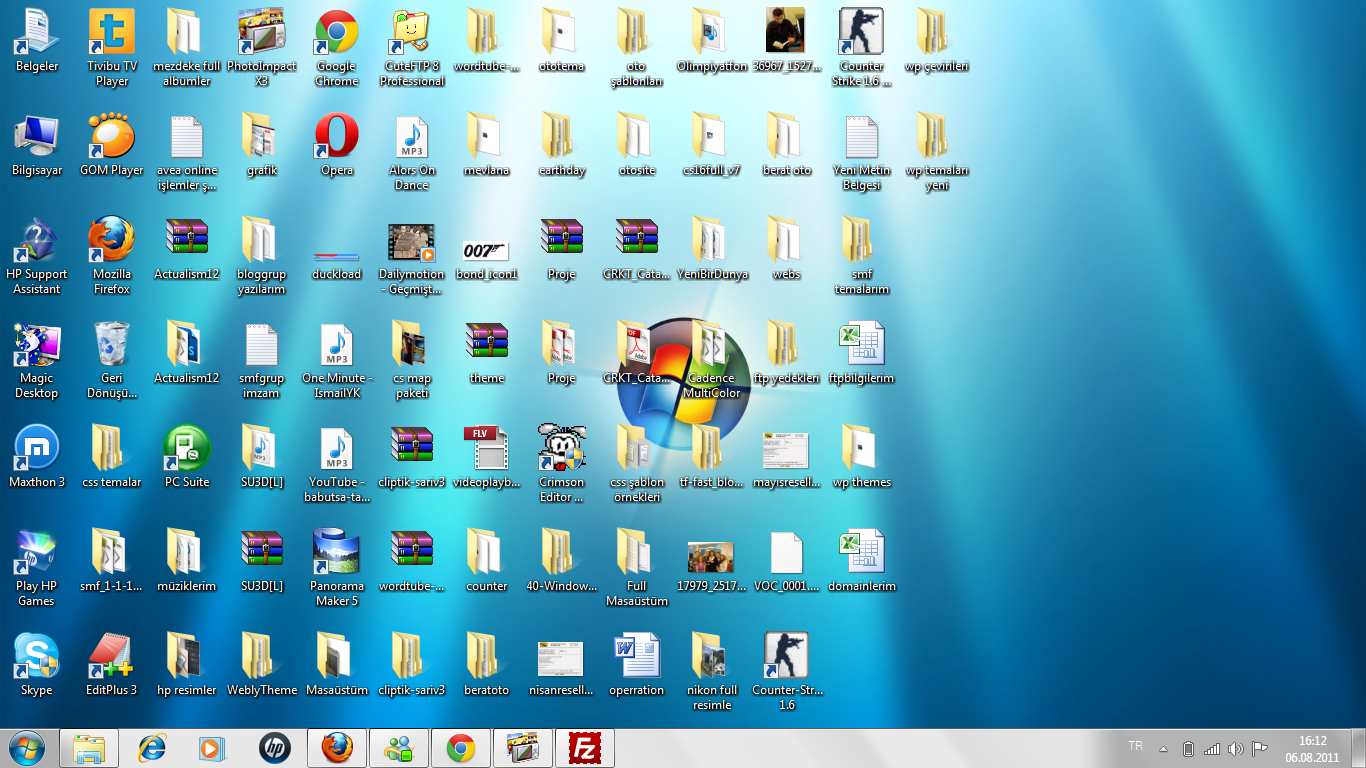Click the CRKT_Cata... PDF document
This screenshot has width=1366, height=768.
point(637,352)
